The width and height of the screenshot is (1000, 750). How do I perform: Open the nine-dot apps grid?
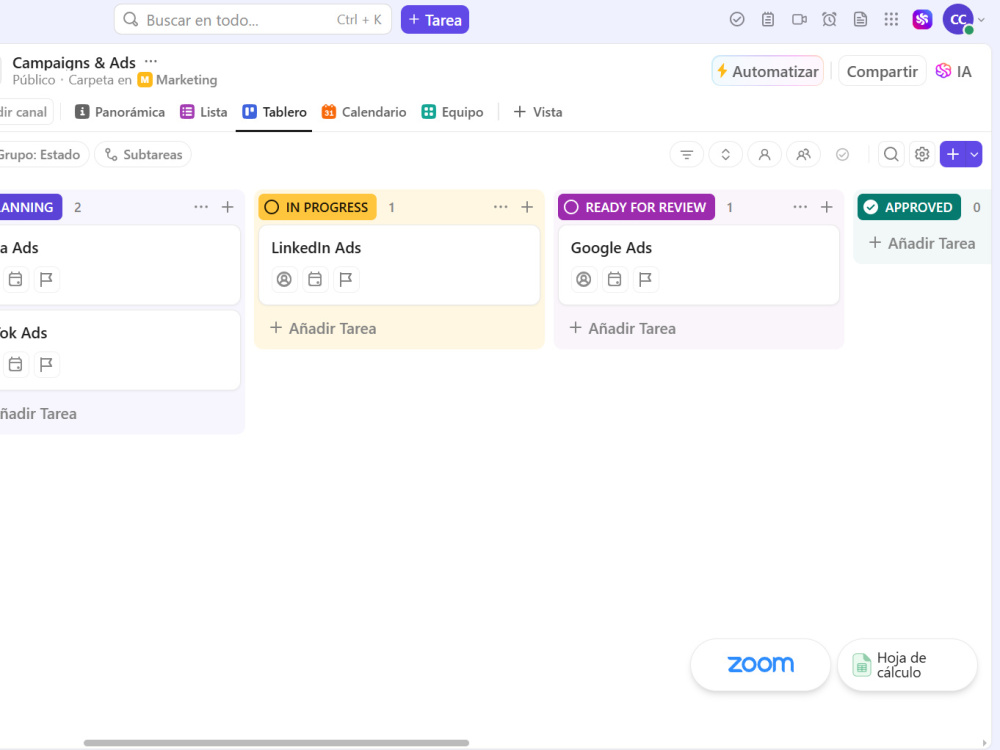tap(891, 20)
